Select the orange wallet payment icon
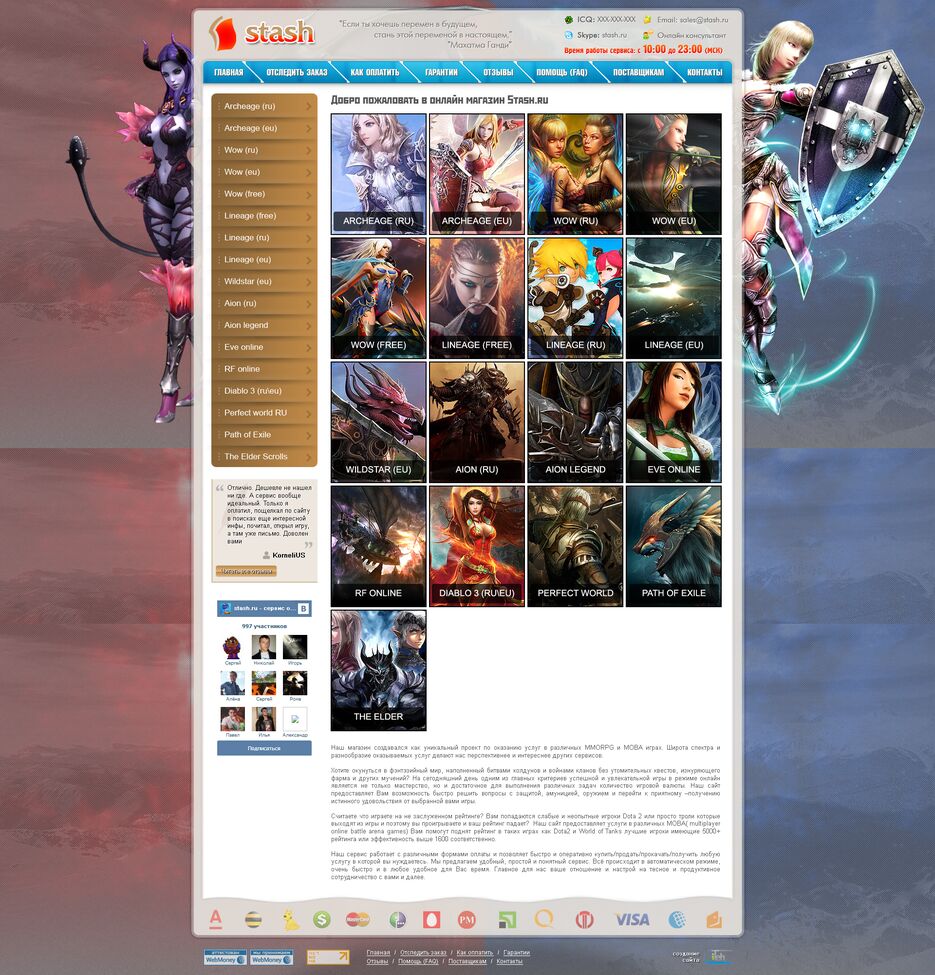This screenshot has height=975, width=935. point(714,920)
